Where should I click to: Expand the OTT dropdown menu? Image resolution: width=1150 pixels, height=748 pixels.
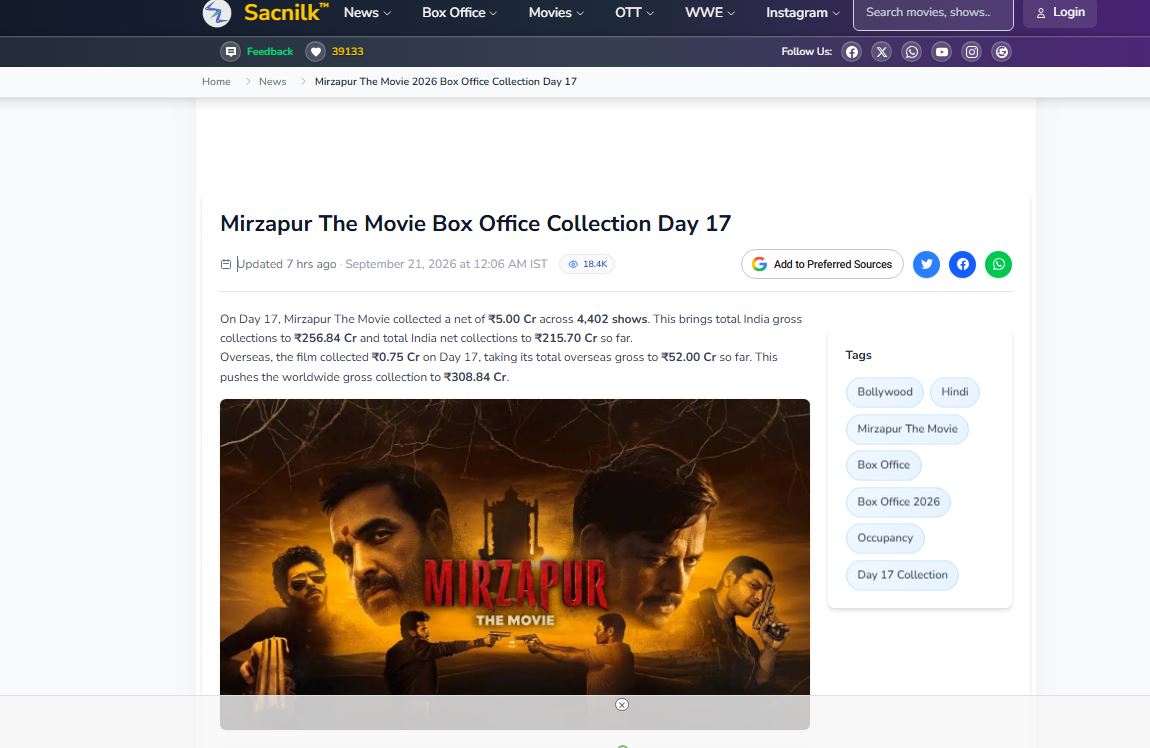pyautogui.click(x=634, y=12)
